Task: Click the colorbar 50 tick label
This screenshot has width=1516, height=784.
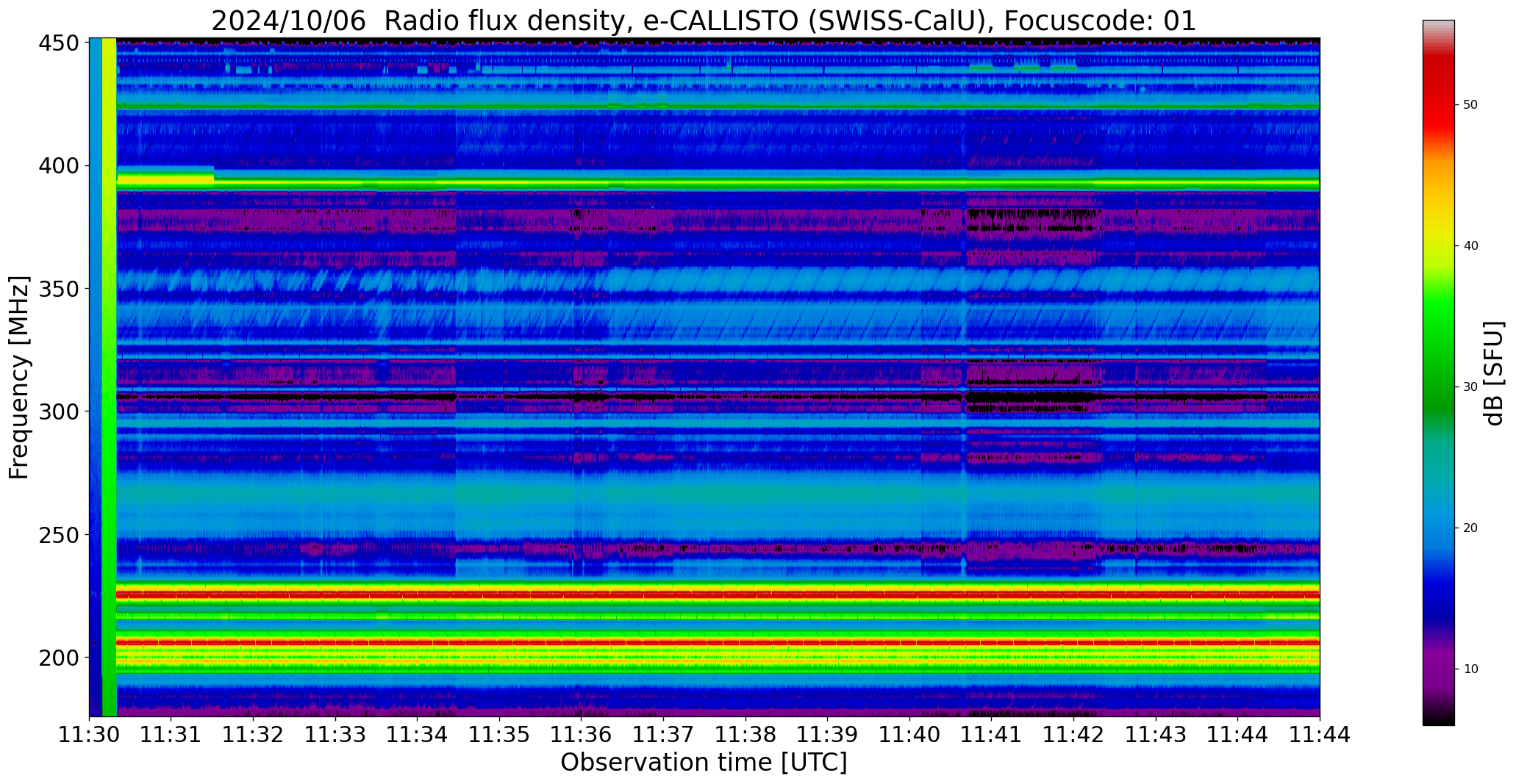Action: [x=1470, y=105]
